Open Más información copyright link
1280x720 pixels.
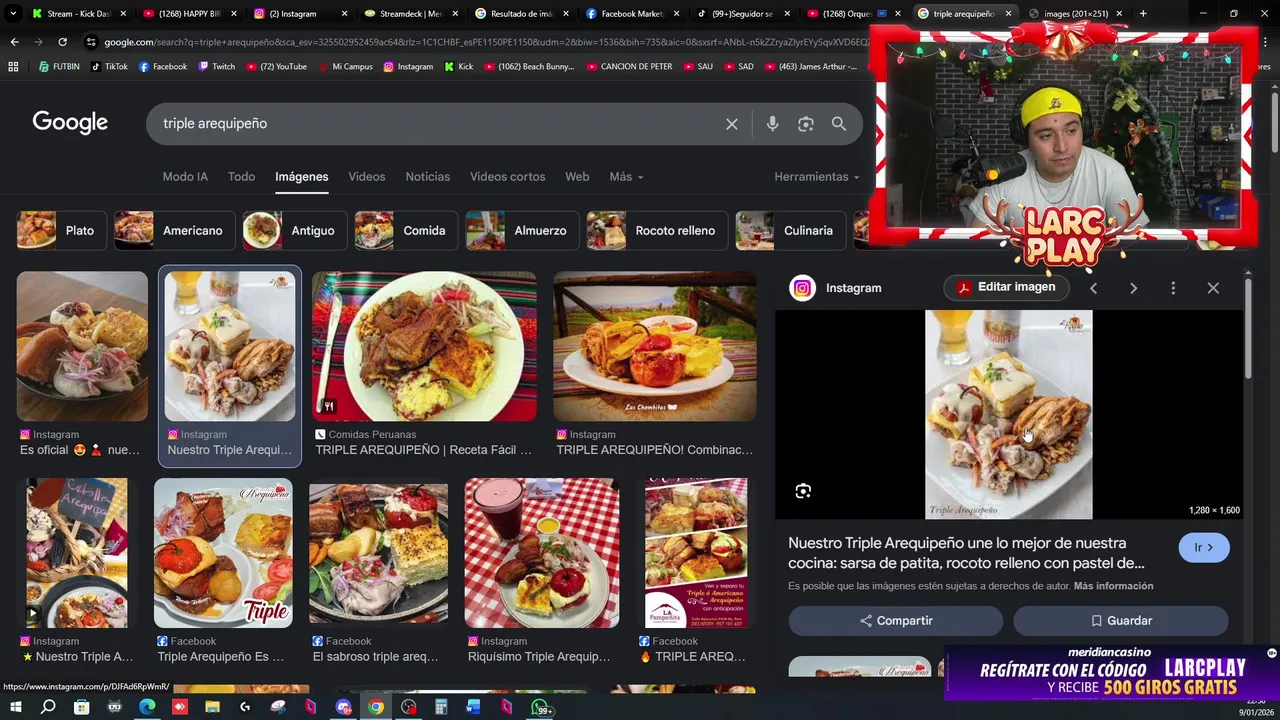(1113, 586)
